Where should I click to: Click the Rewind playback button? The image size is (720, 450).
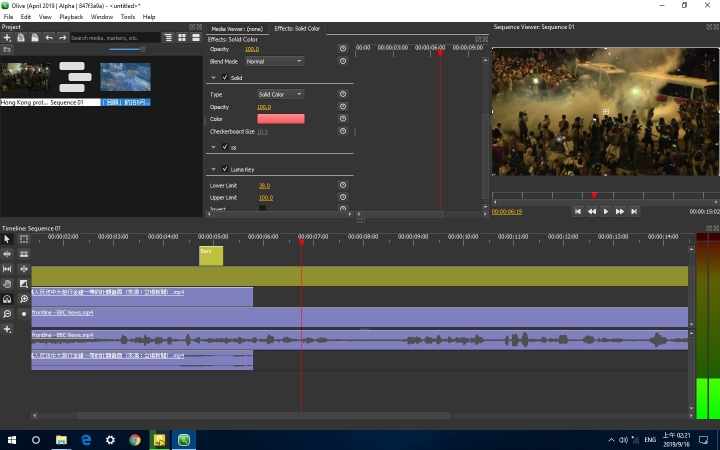592,211
